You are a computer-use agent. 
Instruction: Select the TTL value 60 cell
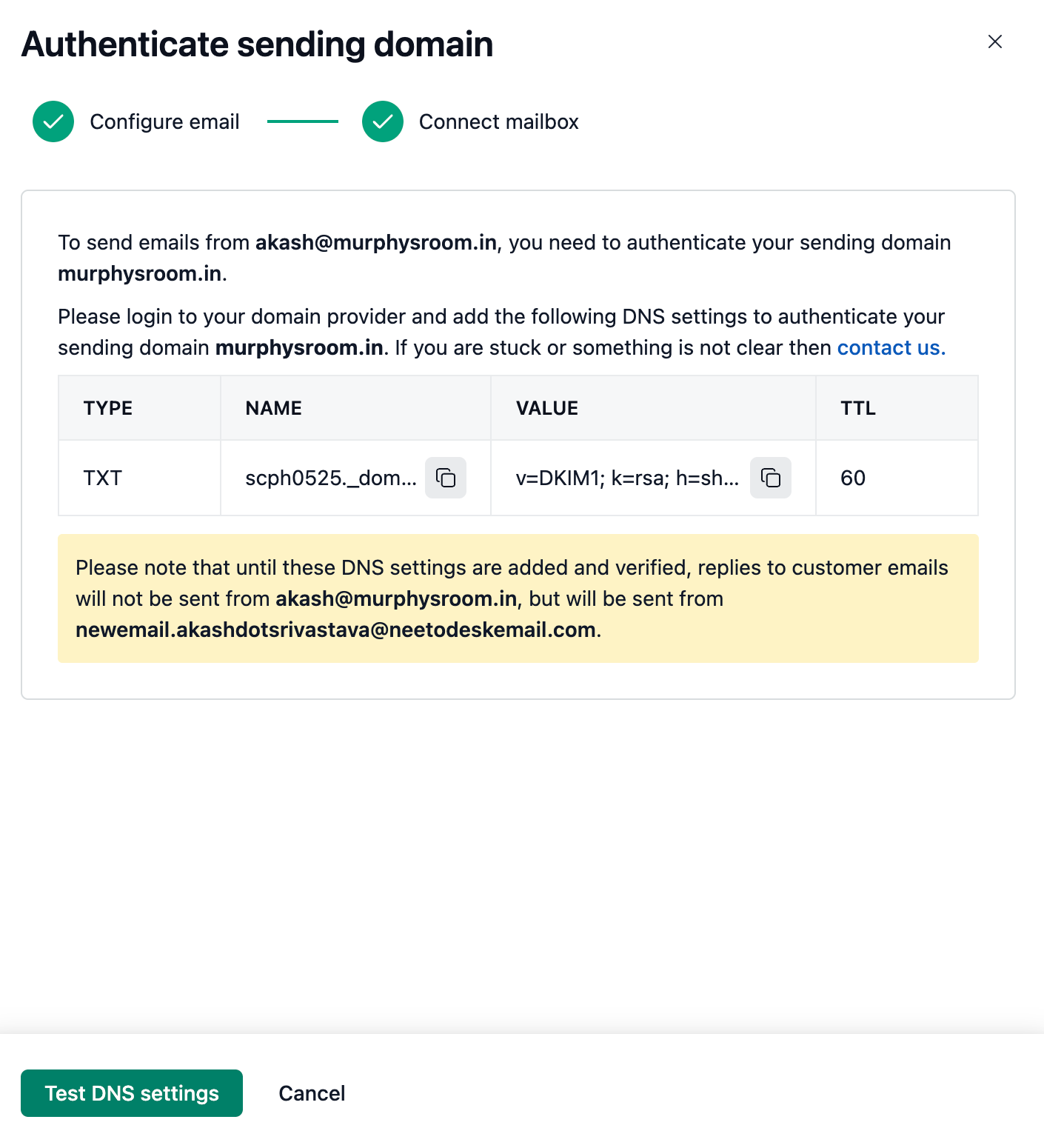897,478
